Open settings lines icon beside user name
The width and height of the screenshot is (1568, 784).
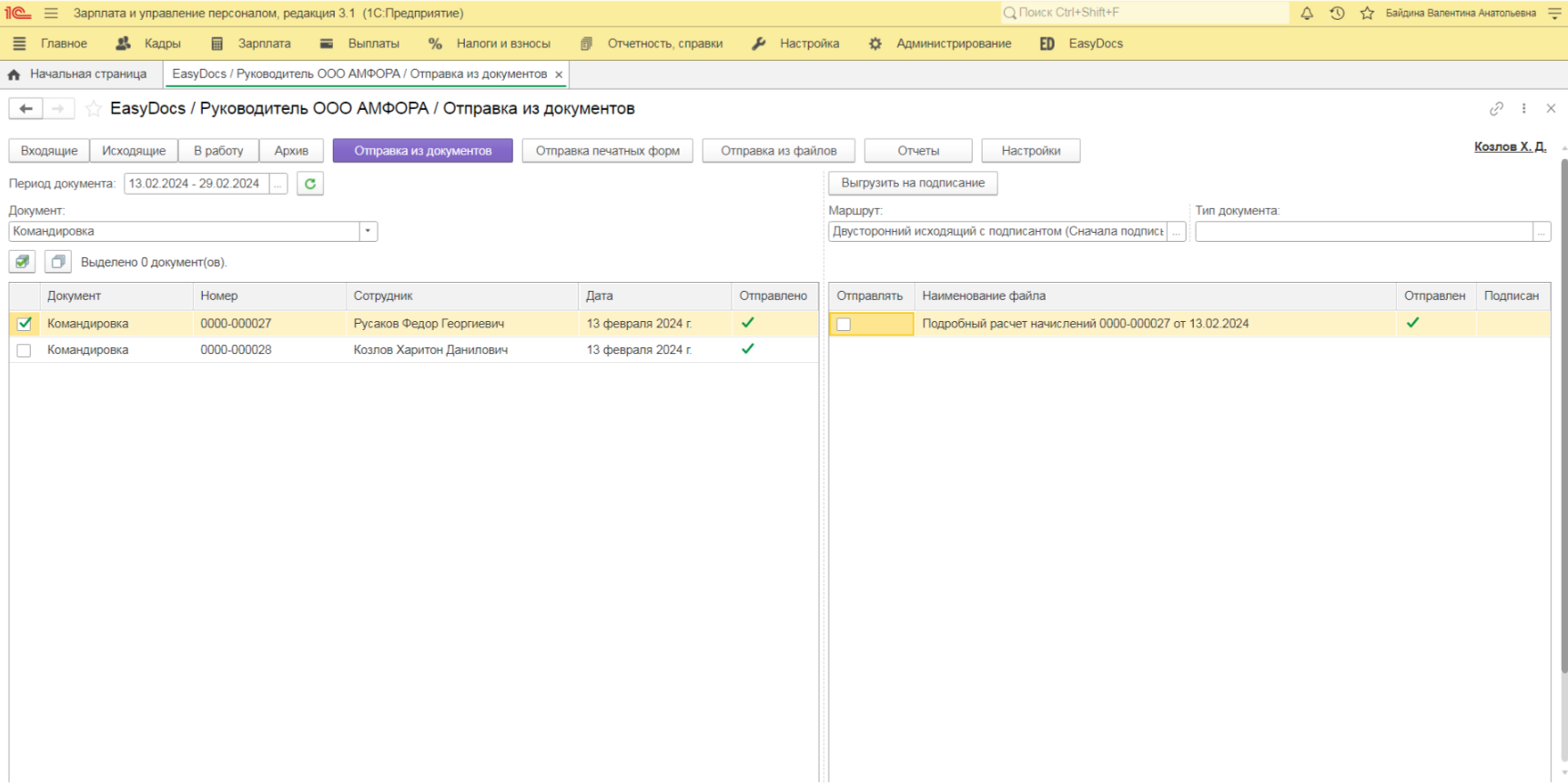tap(1554, 13)
